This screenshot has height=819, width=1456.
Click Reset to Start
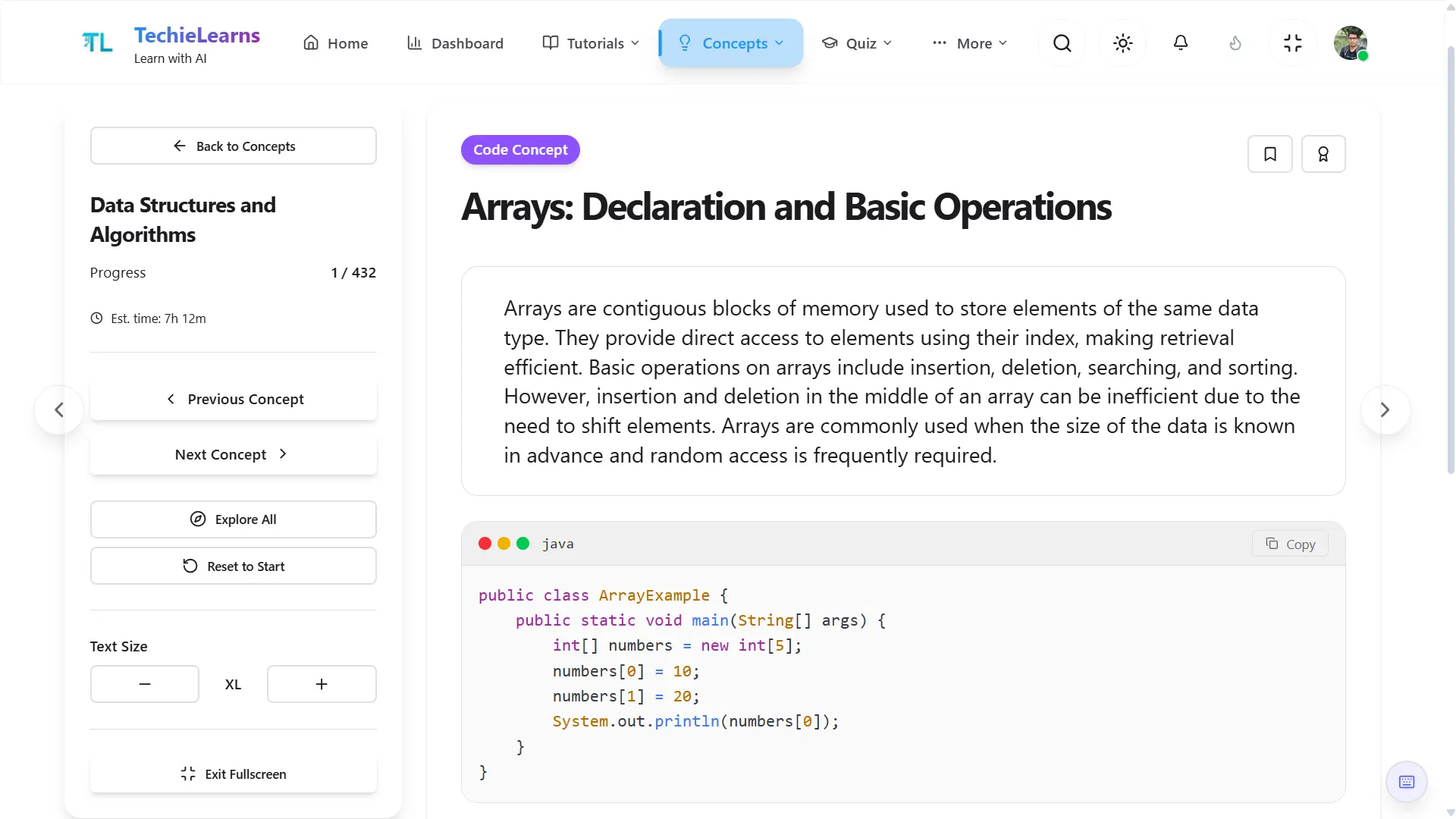(x=234, y=566)
